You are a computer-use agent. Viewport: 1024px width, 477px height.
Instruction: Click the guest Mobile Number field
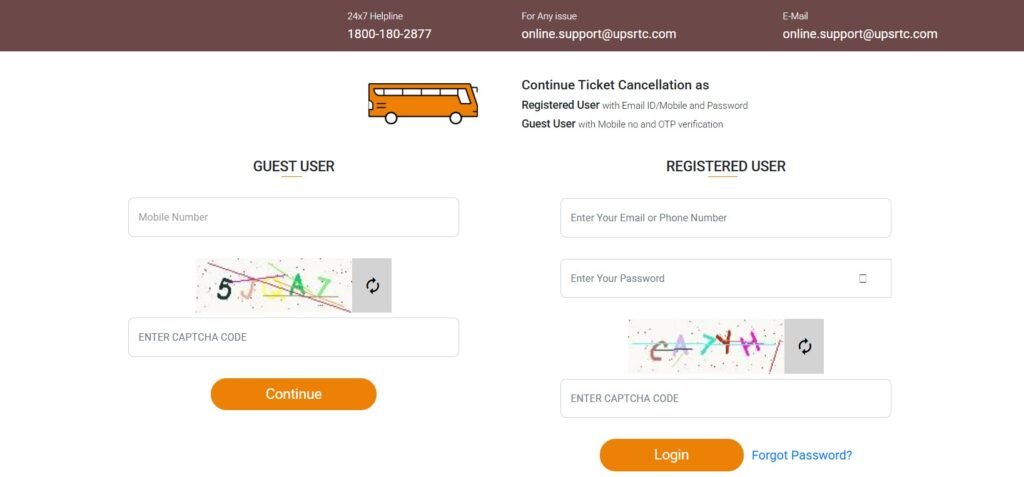(x=293, y=217)
